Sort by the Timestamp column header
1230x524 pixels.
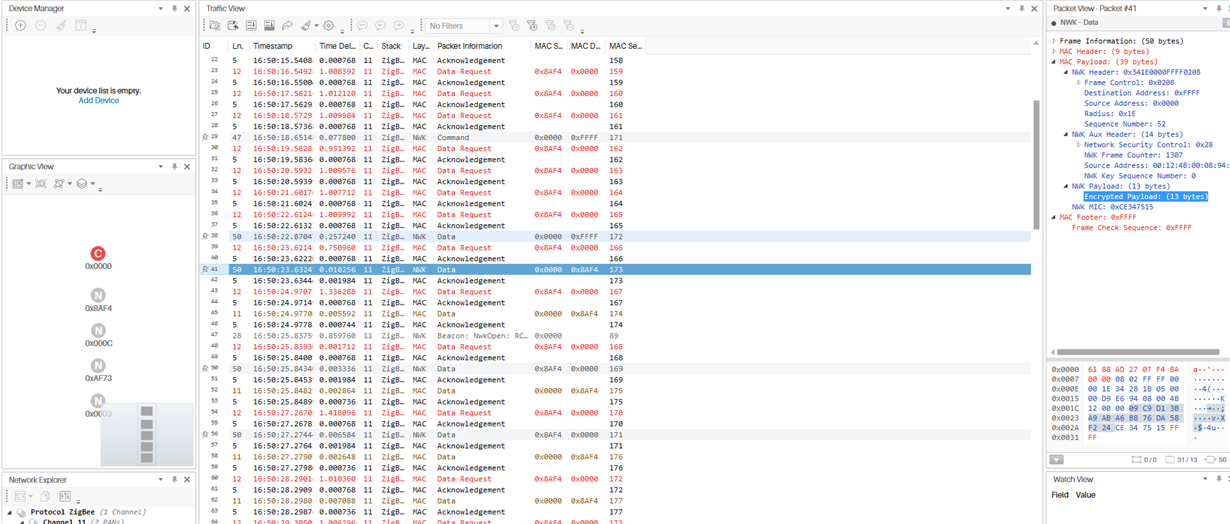283,46
